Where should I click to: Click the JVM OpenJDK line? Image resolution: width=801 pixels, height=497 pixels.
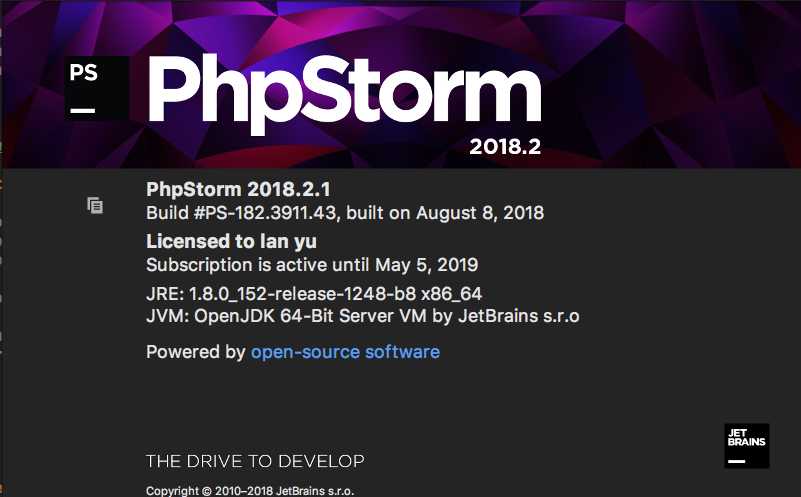coord(363,316)
